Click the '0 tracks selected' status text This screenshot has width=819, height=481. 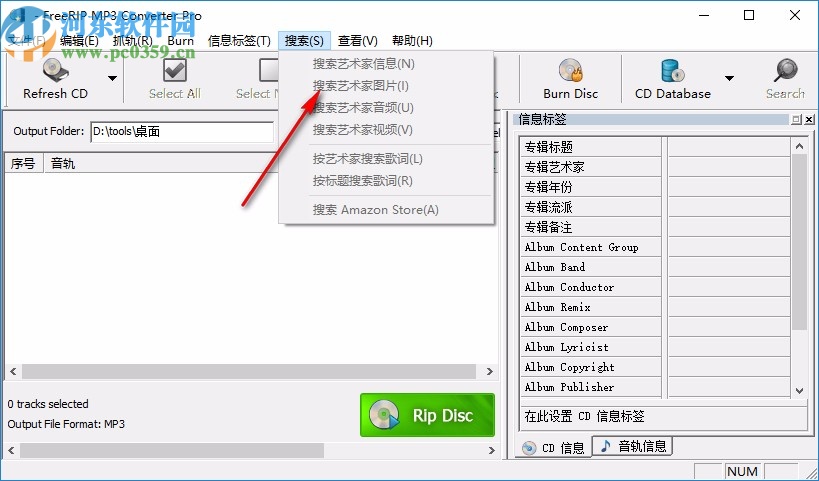point(48,404)
